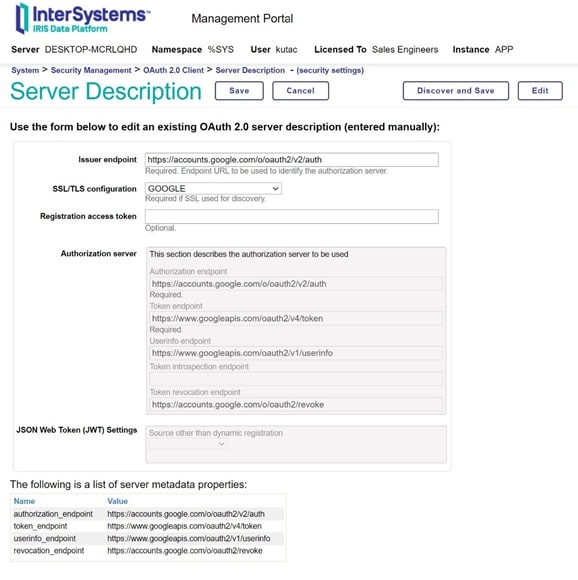Go to OAuth 2.0 Client breadcrumb
Viewport: 578px width, 580px height.
[173, 70]
